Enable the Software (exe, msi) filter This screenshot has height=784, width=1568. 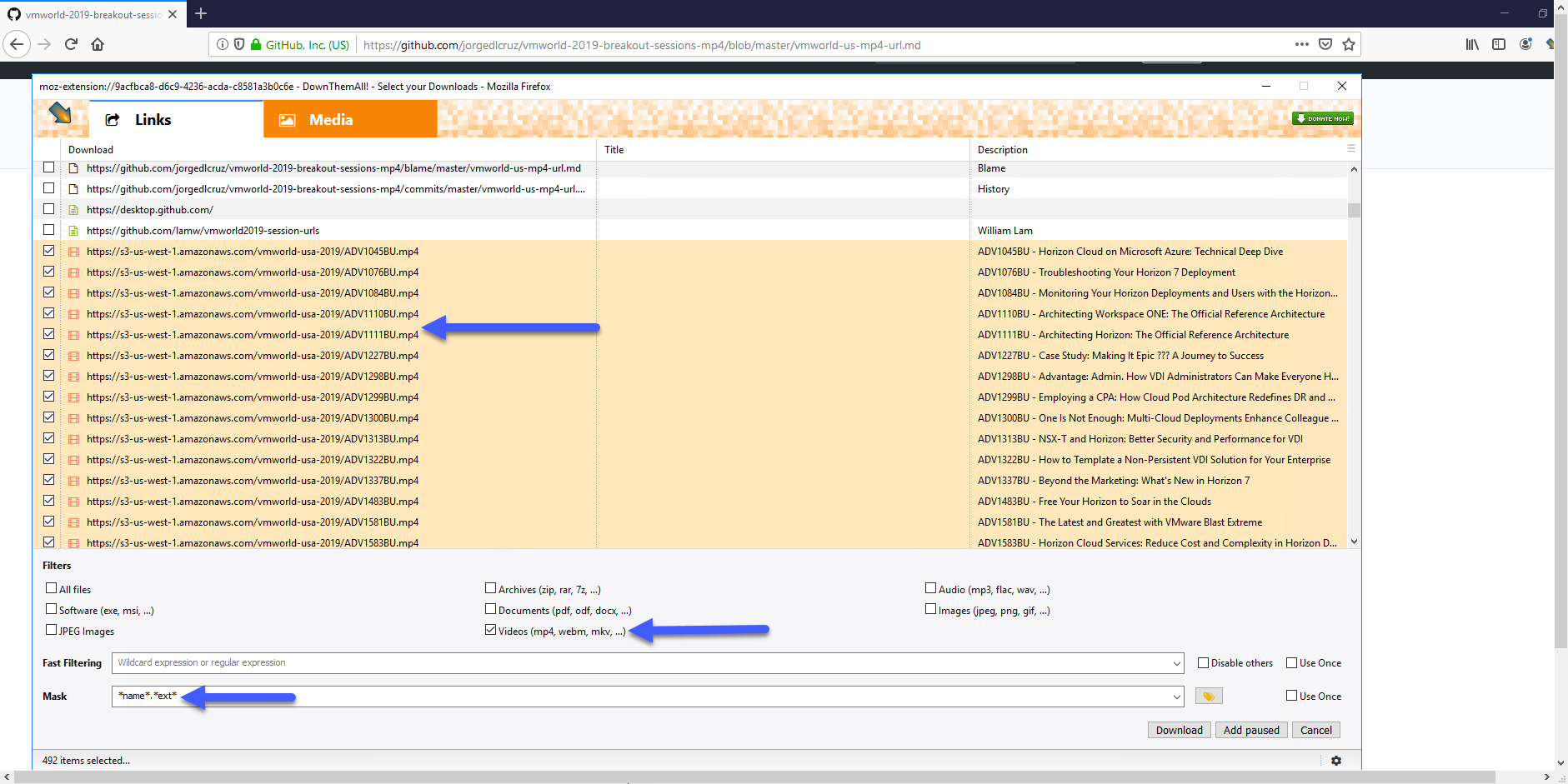point(52,609)
